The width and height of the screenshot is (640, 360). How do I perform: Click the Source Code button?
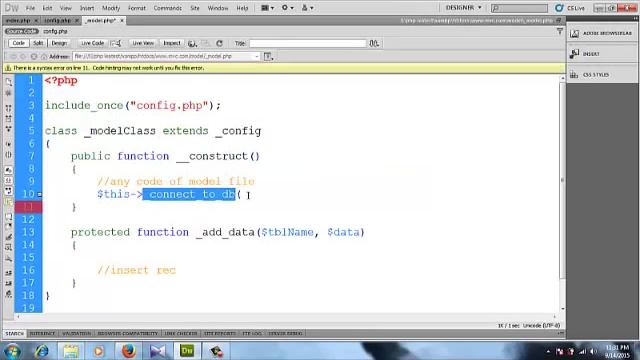(22, 31)
